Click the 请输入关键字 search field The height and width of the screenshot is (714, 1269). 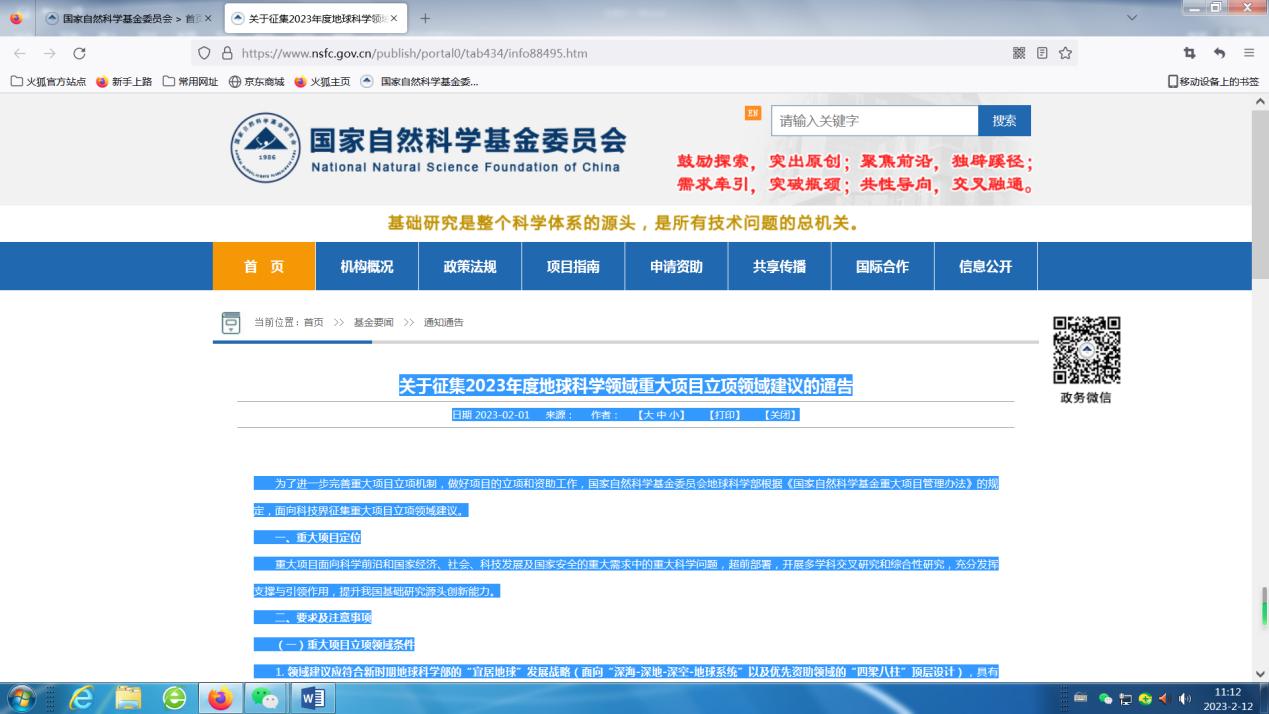click(873, 121)
